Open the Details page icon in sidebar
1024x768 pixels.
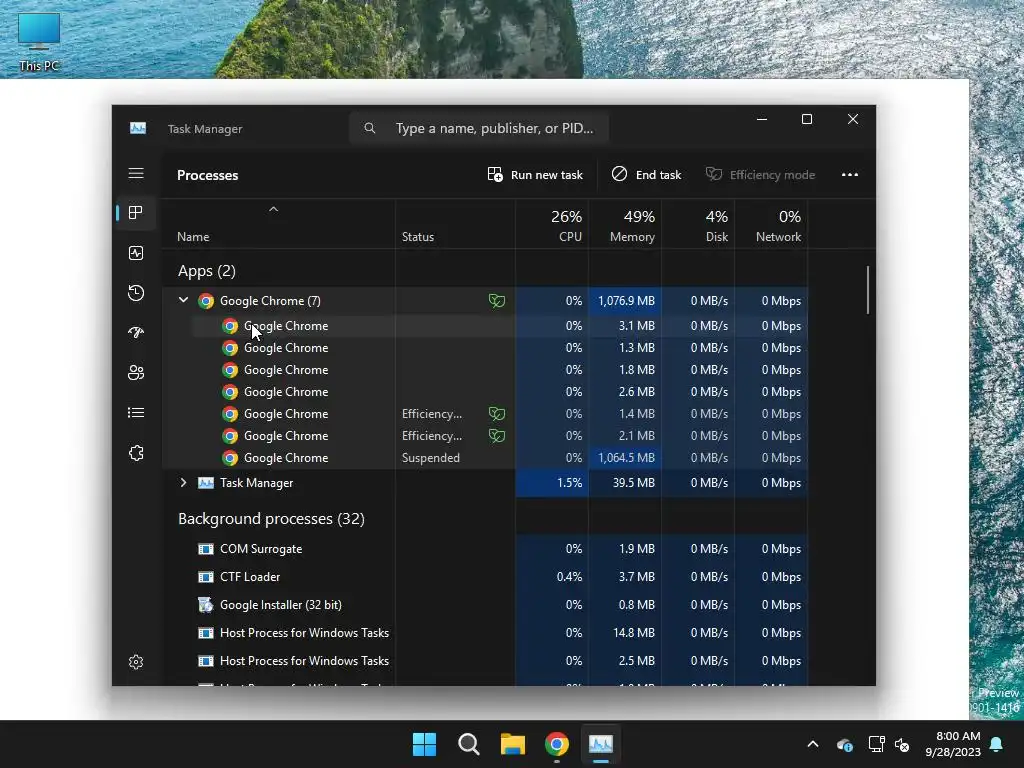[136, 413]
